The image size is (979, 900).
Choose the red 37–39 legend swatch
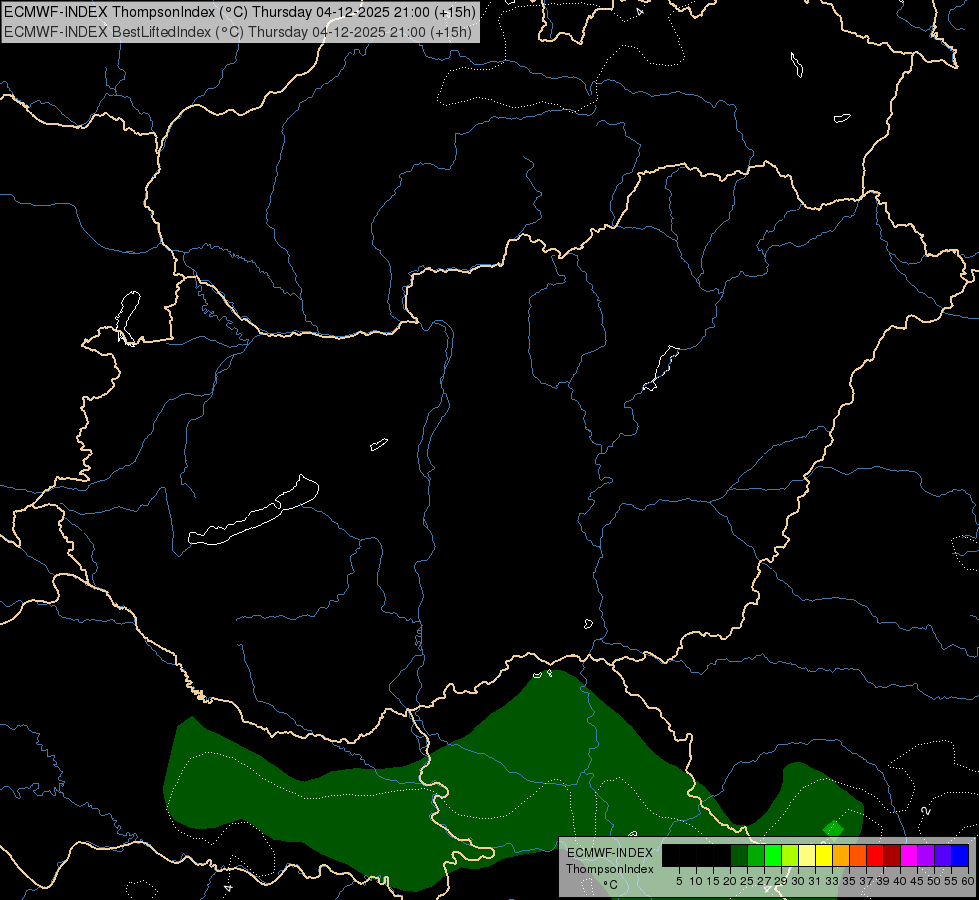click(875, 855)
